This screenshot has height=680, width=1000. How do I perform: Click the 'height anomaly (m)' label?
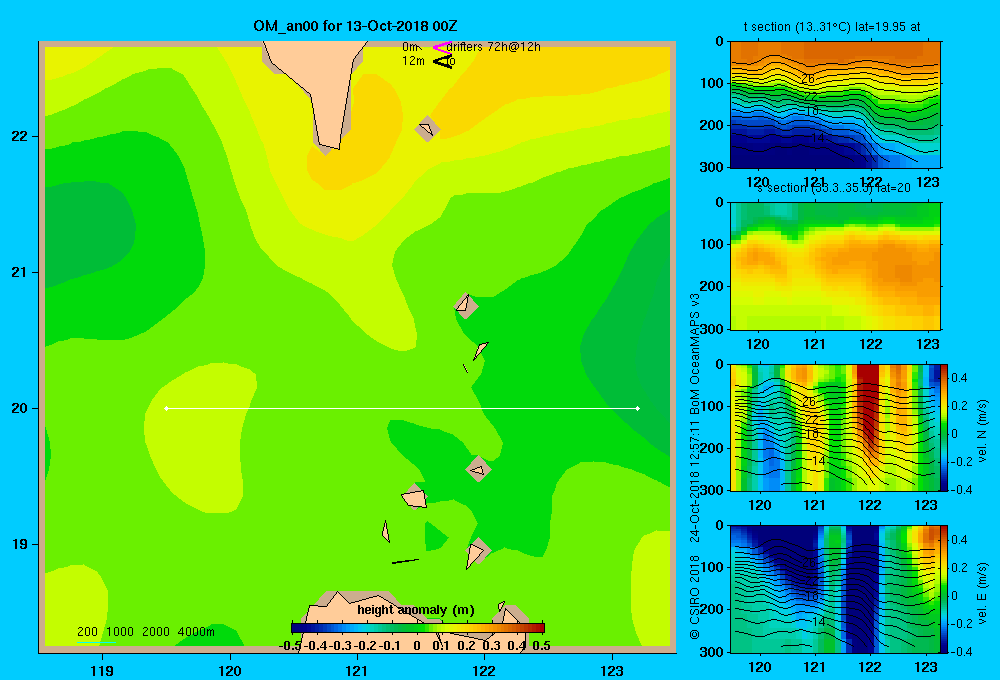(x=416, y=610)
